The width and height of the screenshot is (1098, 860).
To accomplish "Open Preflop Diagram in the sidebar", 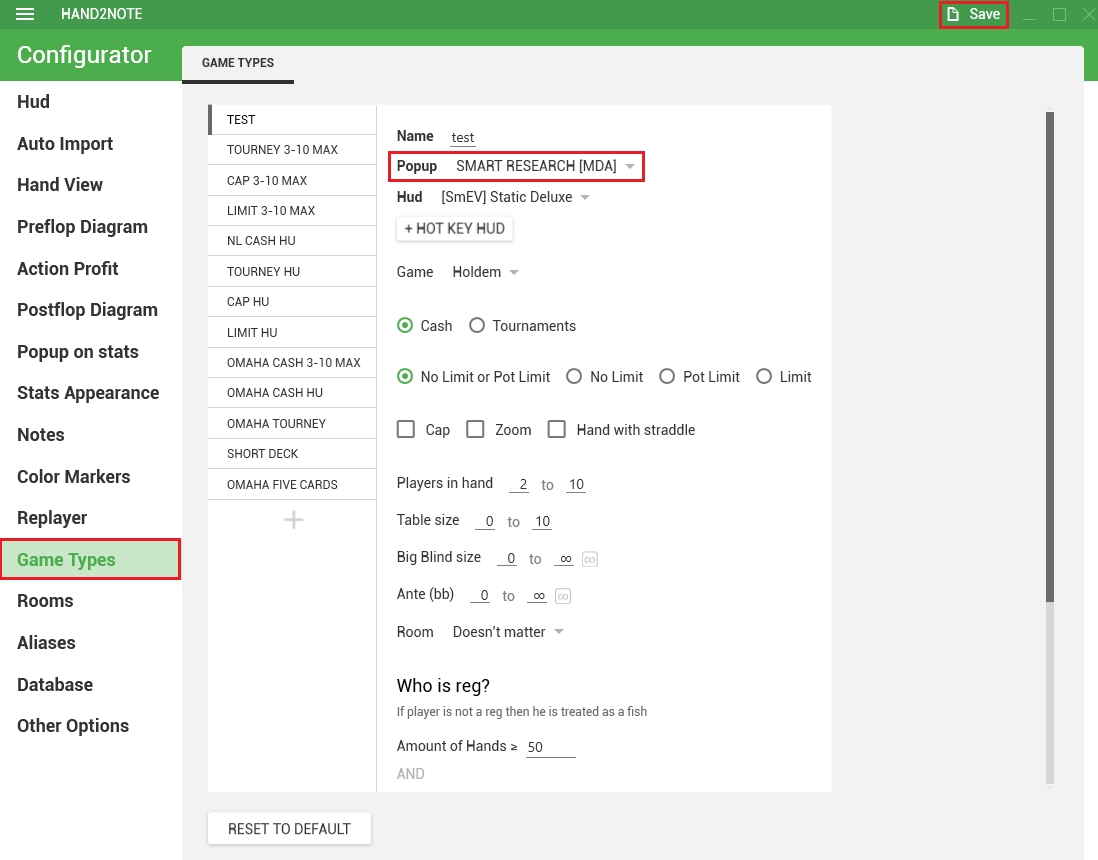I will tap(82, 227).
